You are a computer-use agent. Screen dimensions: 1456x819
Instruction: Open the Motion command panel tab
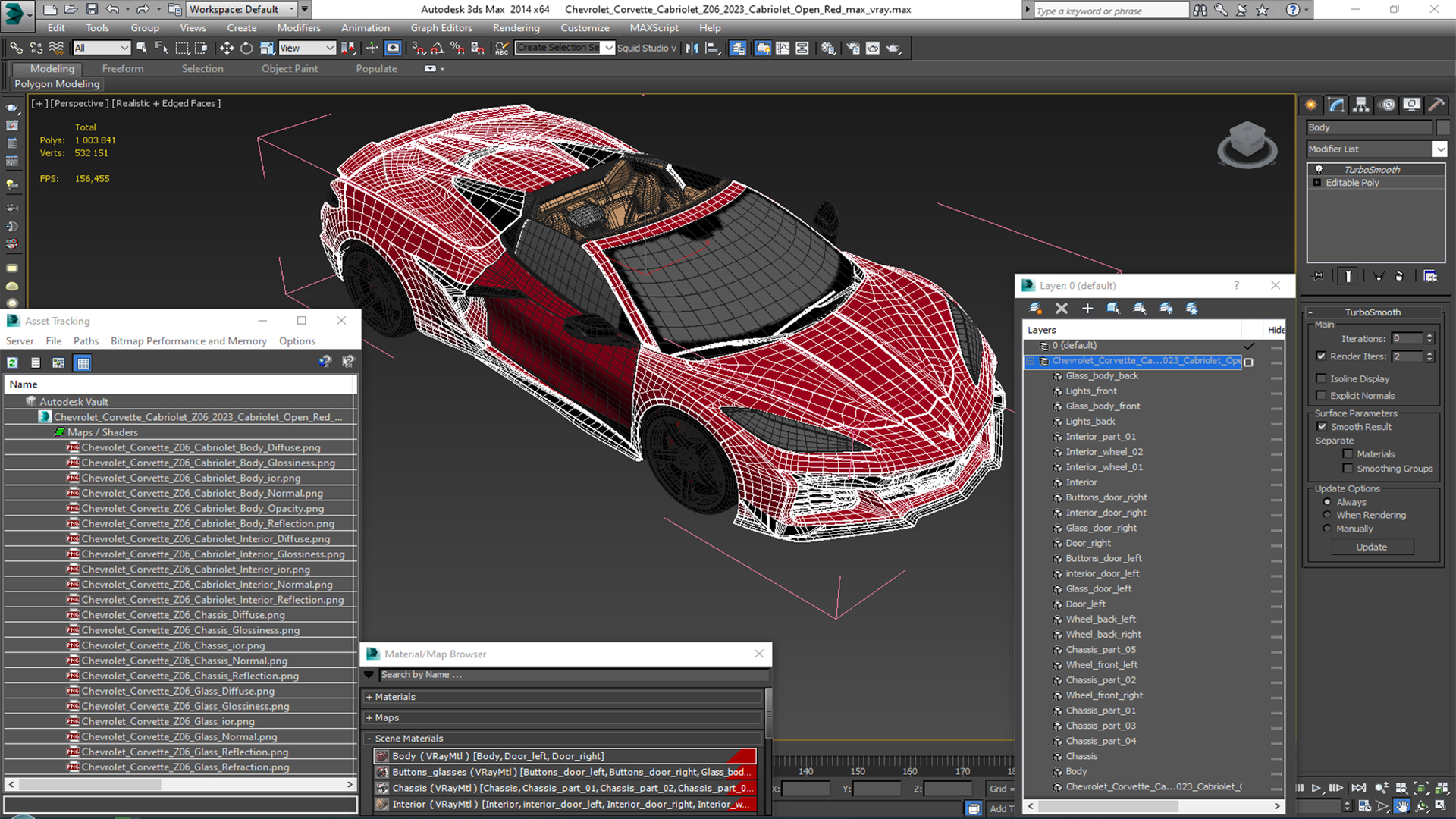[1387, 105]
